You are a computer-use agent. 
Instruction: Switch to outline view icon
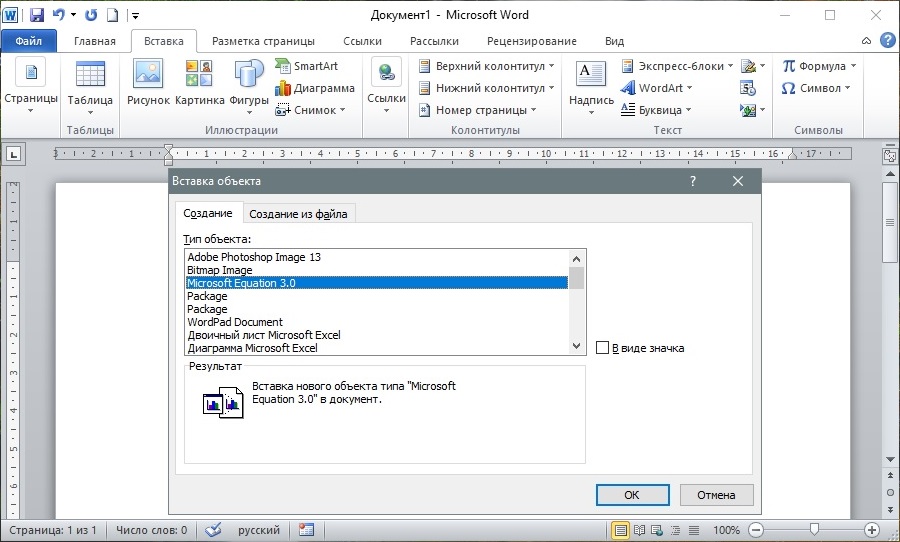[x=676, y=530]
